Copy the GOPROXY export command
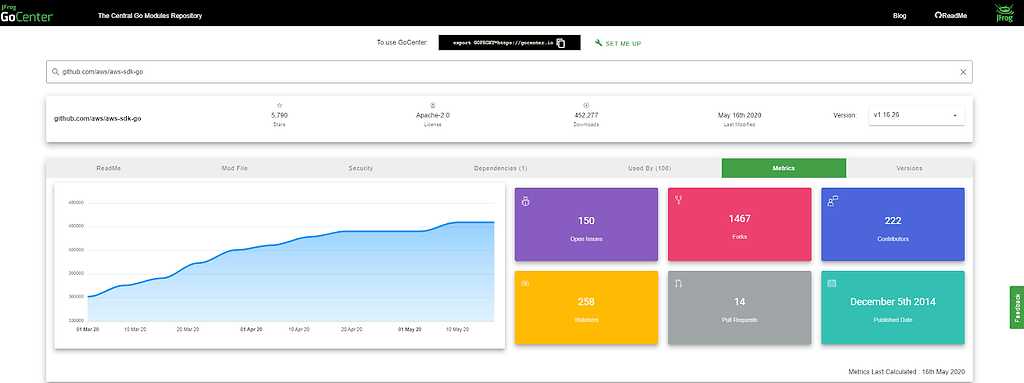Viewport: 1024px width, 383px height. pos(560,43)
